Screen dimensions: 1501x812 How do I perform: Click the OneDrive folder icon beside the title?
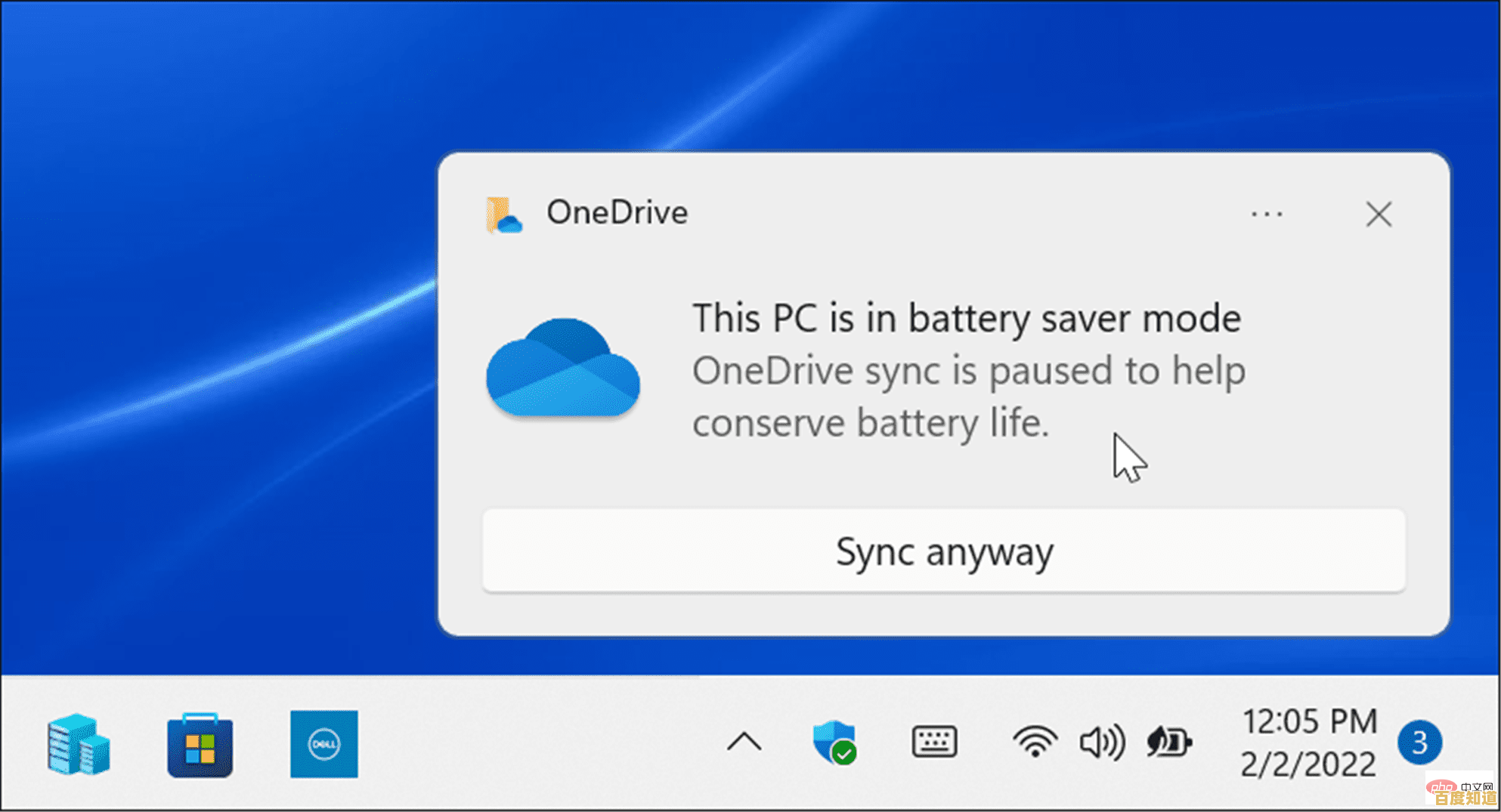505,214
